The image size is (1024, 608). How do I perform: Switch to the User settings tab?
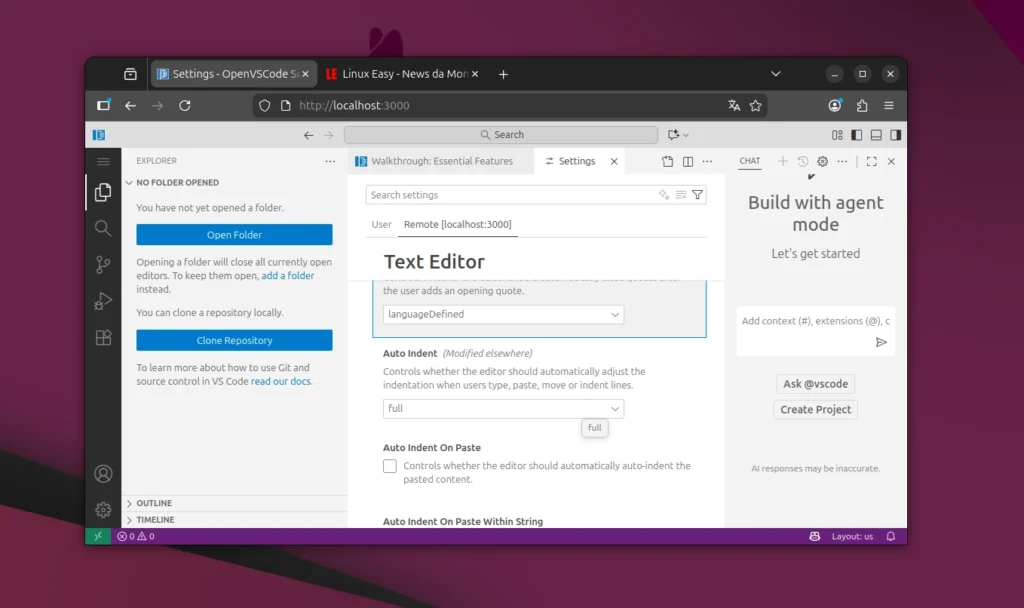coord(380,225)
